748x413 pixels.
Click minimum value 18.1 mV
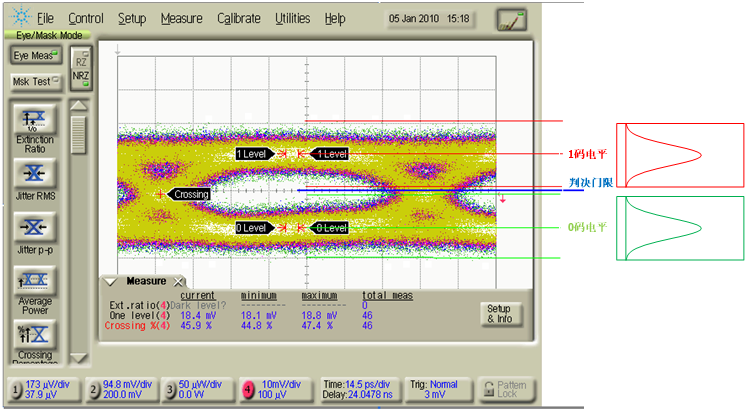click(259, 316)
